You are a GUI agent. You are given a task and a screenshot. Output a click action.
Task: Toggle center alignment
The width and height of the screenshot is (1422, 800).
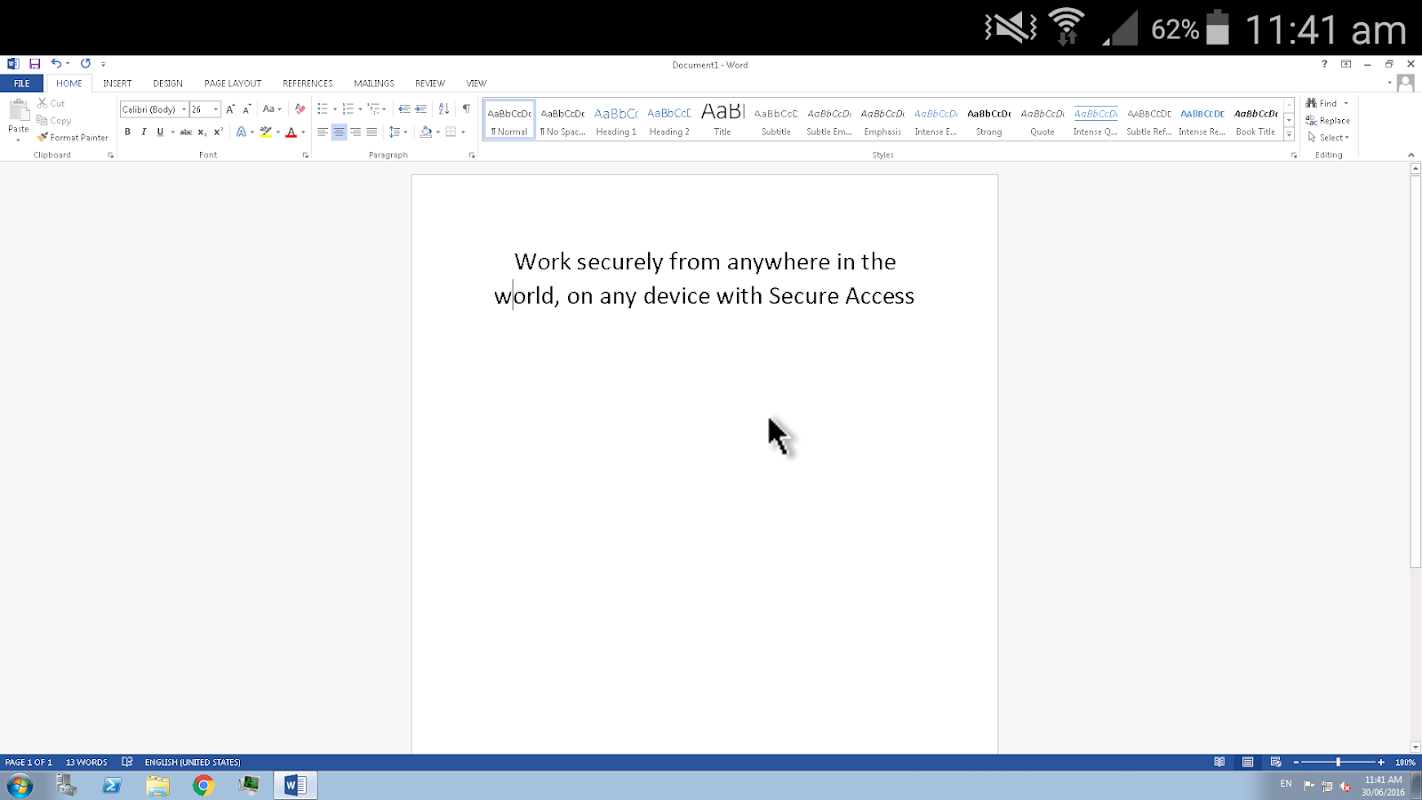[x=339, y=132]
